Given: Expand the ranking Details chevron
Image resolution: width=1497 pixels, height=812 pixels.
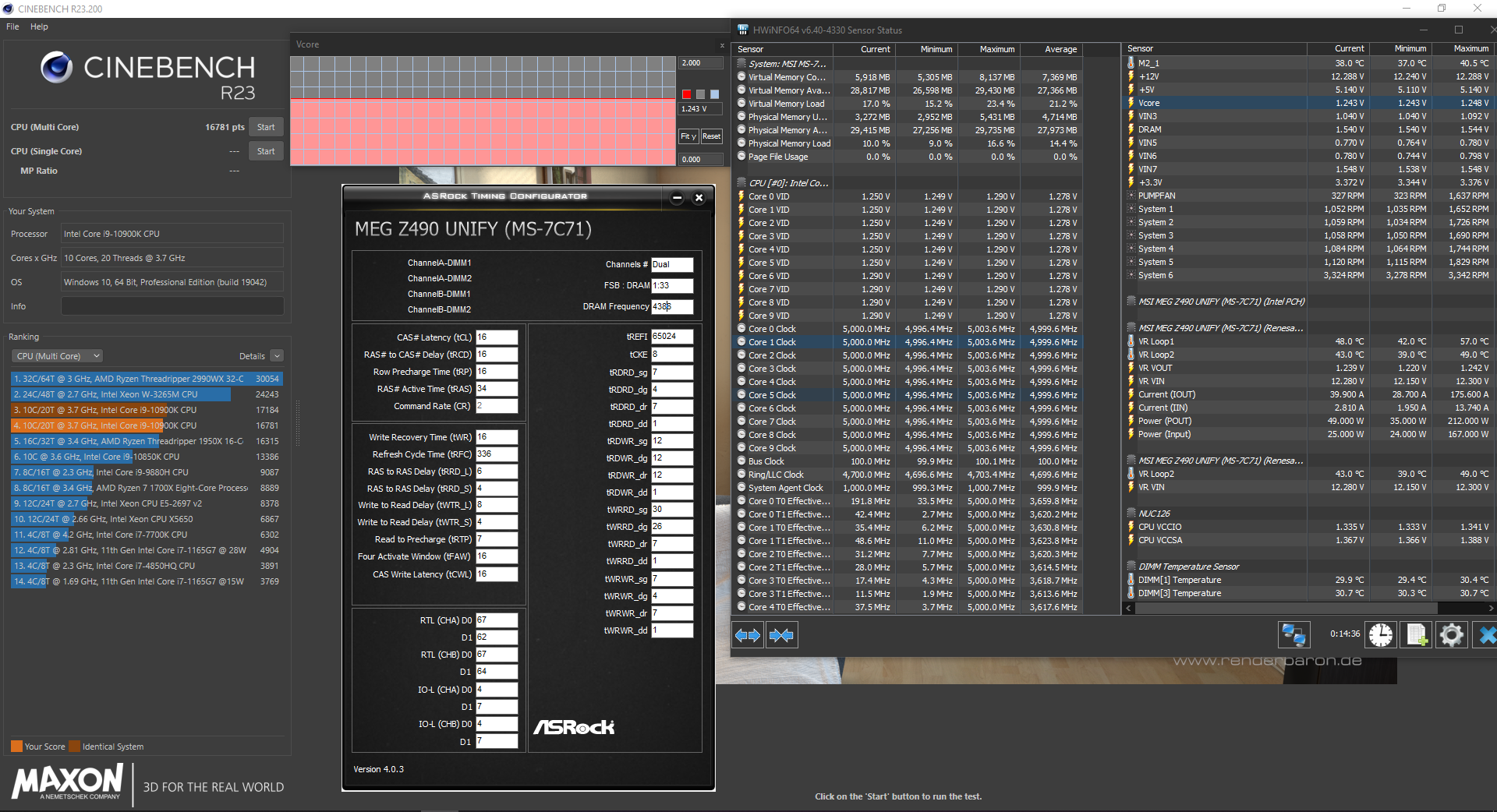Looking at the screenshot, I should (x=277, y=356).
